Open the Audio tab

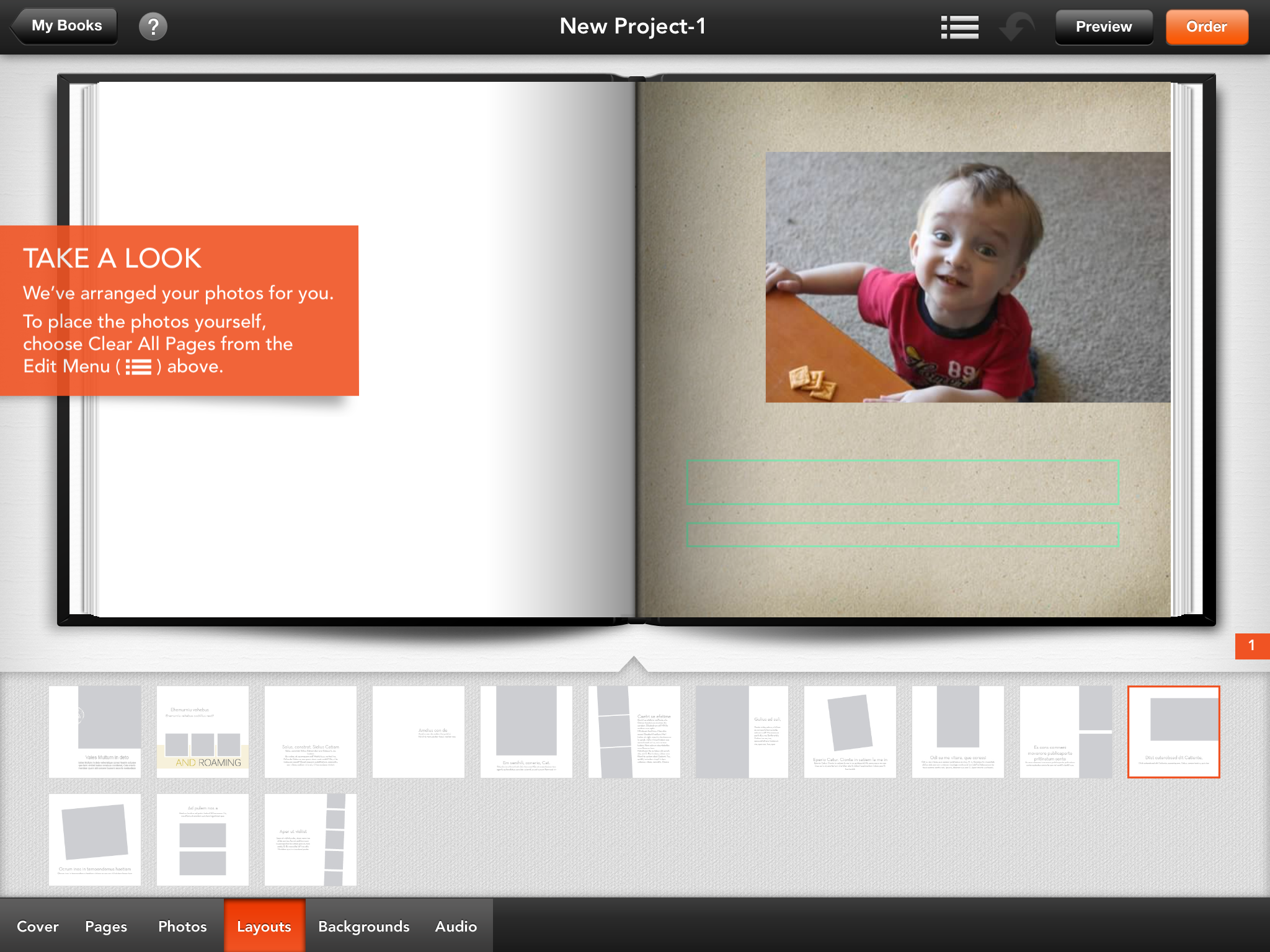[x=456, y=926]
